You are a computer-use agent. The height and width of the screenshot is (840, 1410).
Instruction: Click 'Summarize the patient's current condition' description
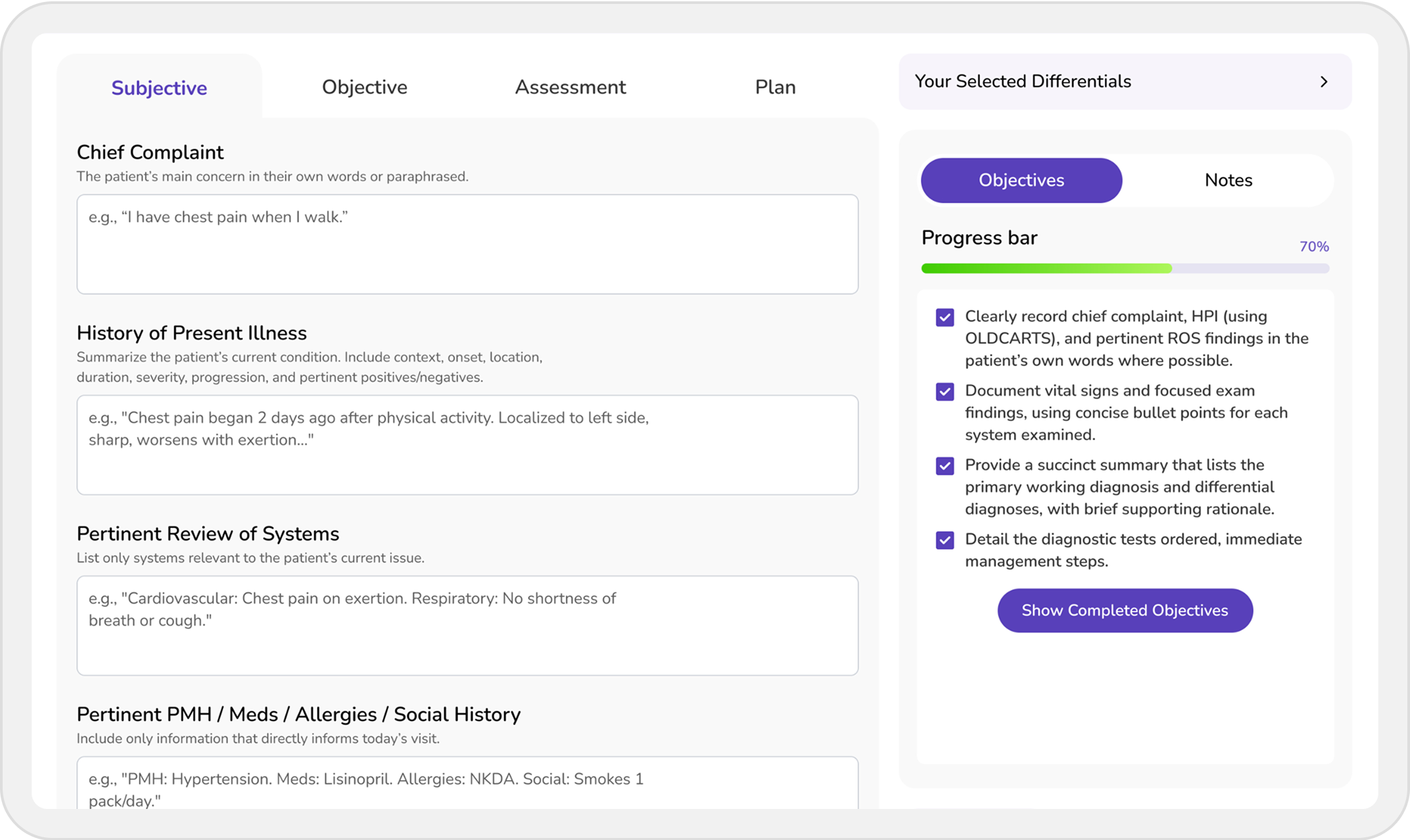(309, 368)
